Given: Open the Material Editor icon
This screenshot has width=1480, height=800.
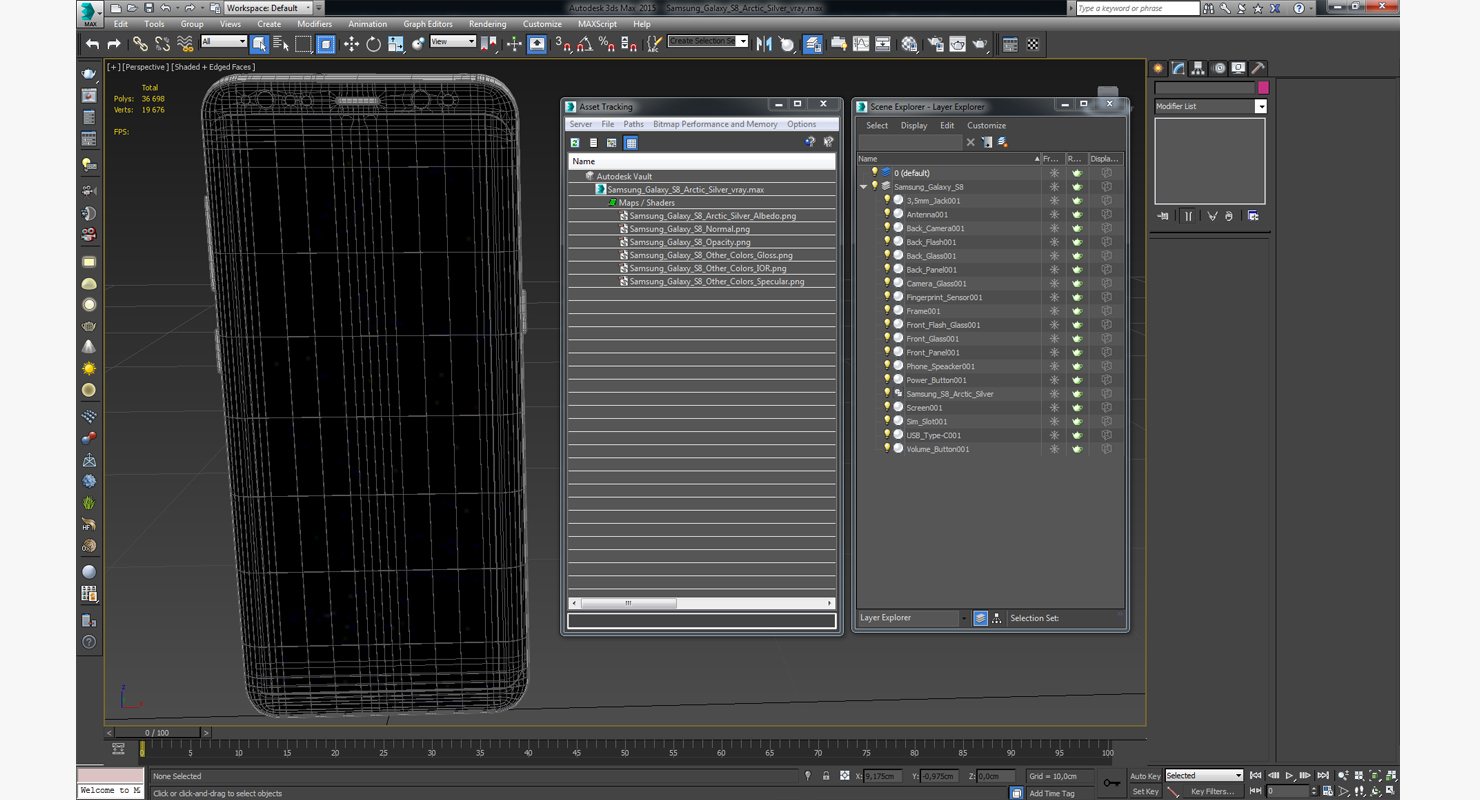Looking at the screenshot, I should click(909, 44).
